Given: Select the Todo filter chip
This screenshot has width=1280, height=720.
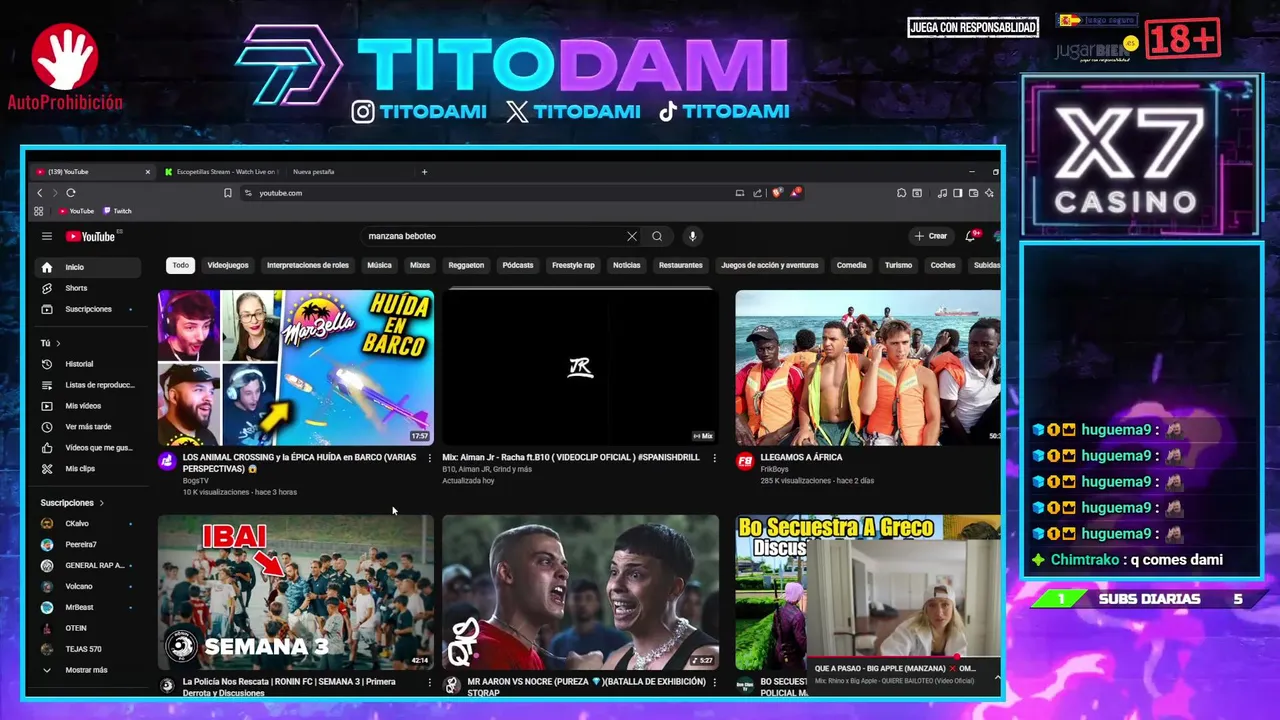Looking at the screenshot, I should coord(180,265).
